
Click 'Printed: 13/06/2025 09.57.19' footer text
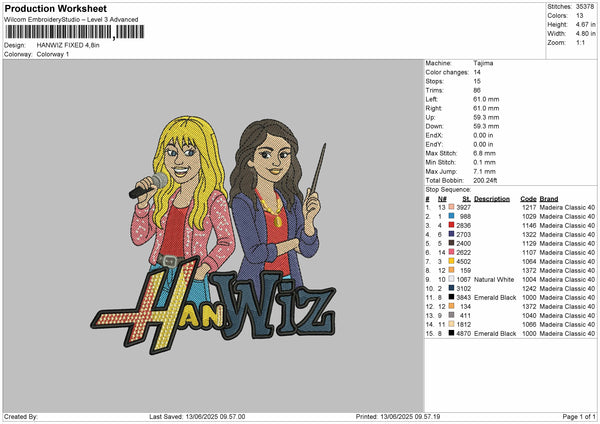[398, 416]
